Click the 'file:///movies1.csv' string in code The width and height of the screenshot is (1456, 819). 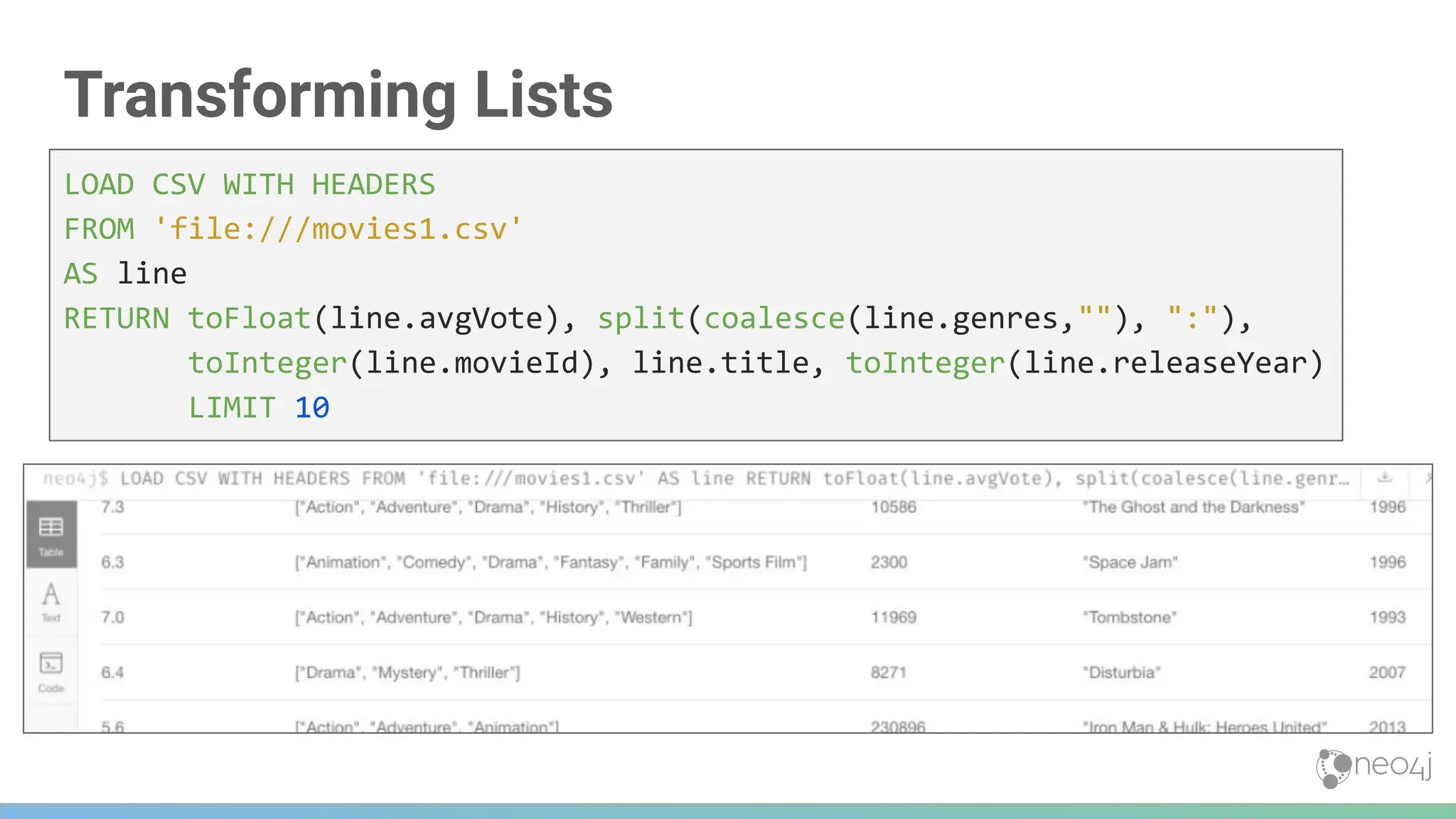click(338, 230)
